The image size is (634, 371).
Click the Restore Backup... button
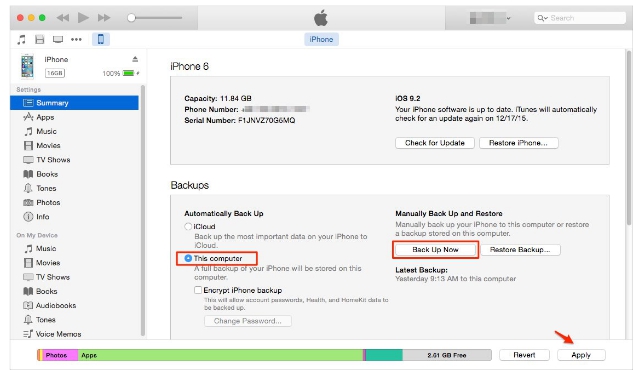point(520,250)
